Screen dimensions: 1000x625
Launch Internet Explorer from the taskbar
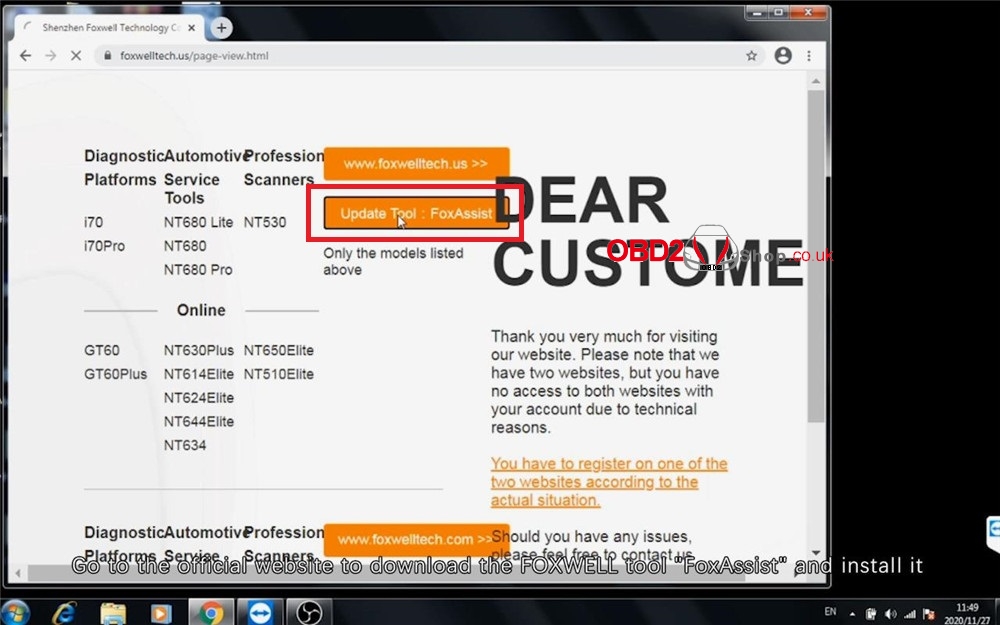(x=65, y=611)
